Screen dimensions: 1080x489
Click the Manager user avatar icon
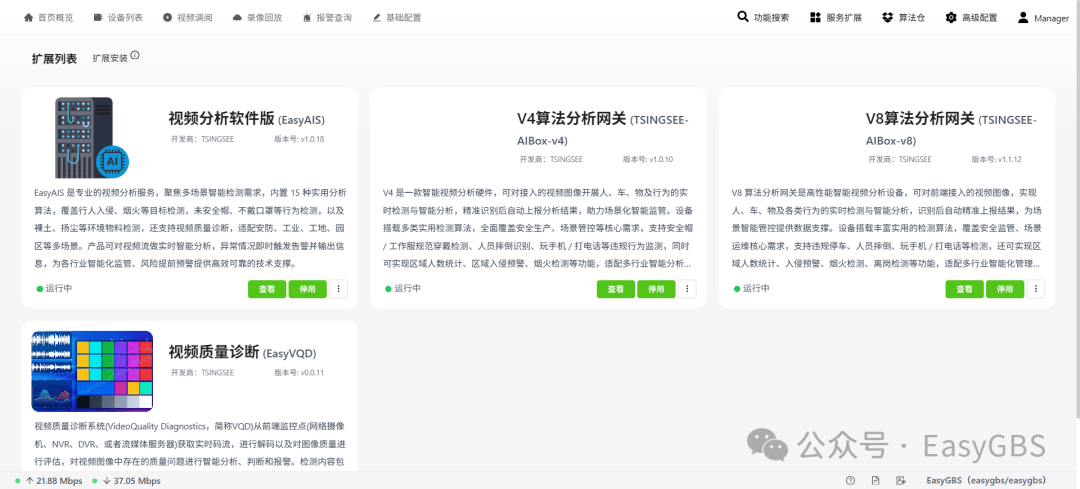tap(1024, 18)
